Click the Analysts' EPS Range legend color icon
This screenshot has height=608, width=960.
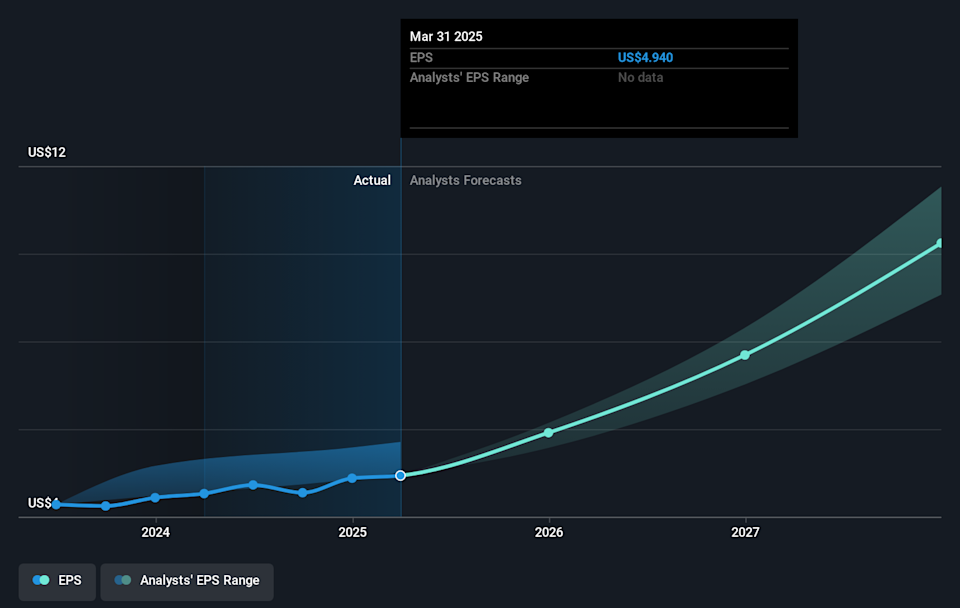pos(123,580)
